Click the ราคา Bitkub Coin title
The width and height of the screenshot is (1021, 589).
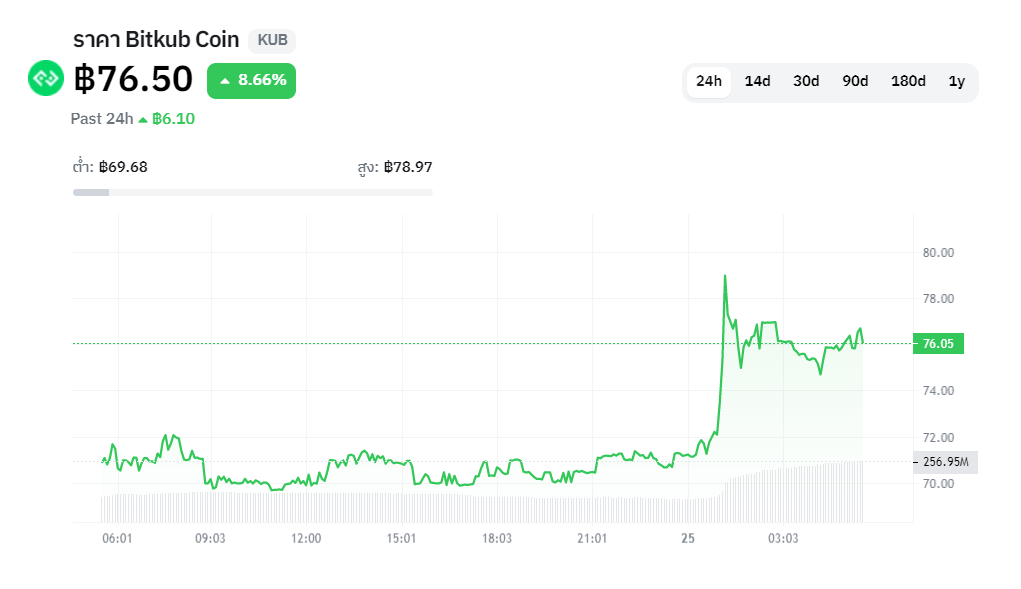[x=156, y=40]
